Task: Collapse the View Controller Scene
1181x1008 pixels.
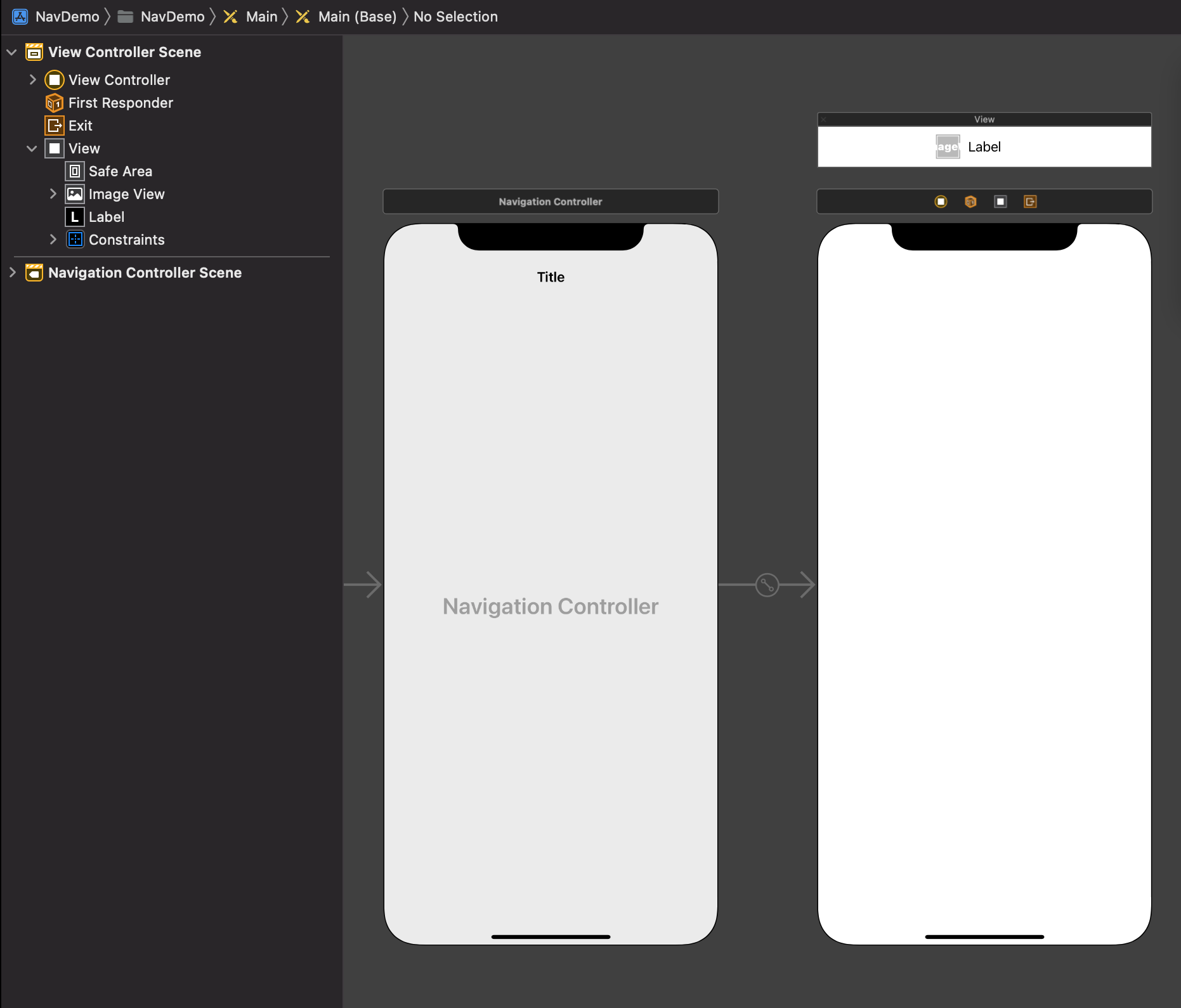Action: coord(11,52)
